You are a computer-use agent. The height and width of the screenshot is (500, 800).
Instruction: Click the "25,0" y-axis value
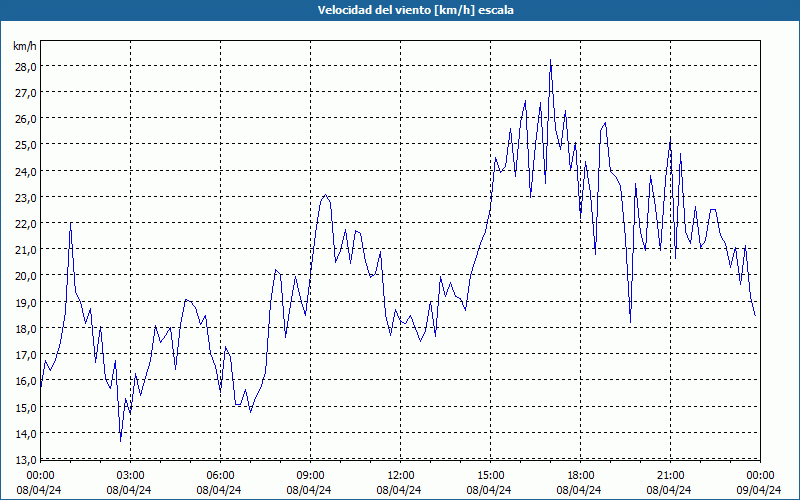click(26, 145)
